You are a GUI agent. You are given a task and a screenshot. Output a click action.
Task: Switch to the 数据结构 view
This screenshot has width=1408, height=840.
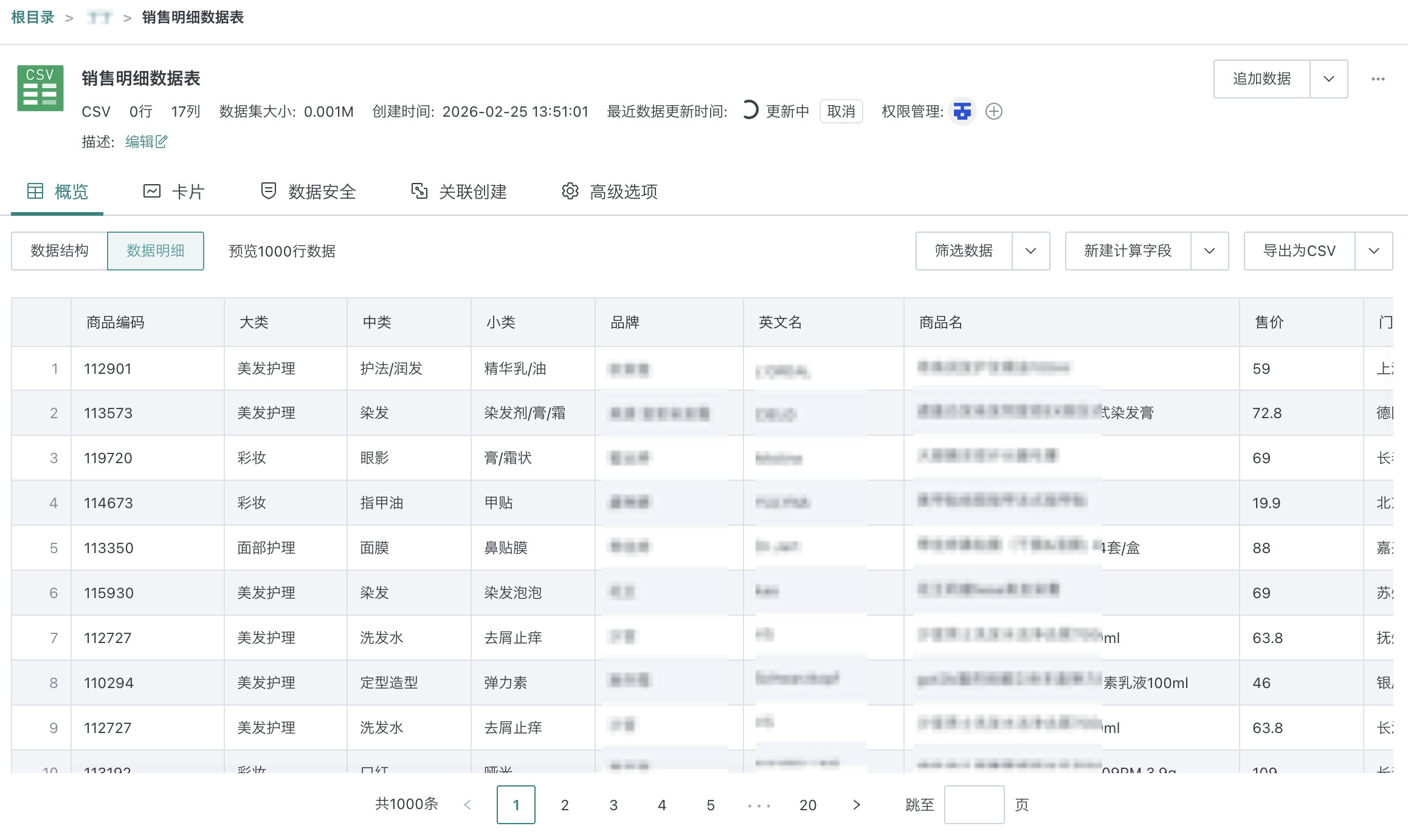(60, 250)
